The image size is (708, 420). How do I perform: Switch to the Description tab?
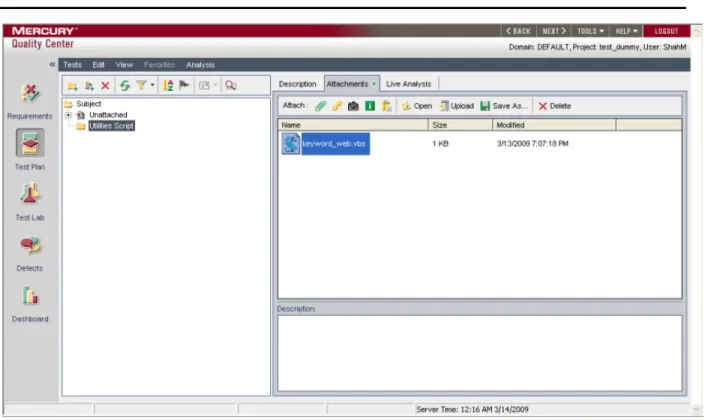297,84
